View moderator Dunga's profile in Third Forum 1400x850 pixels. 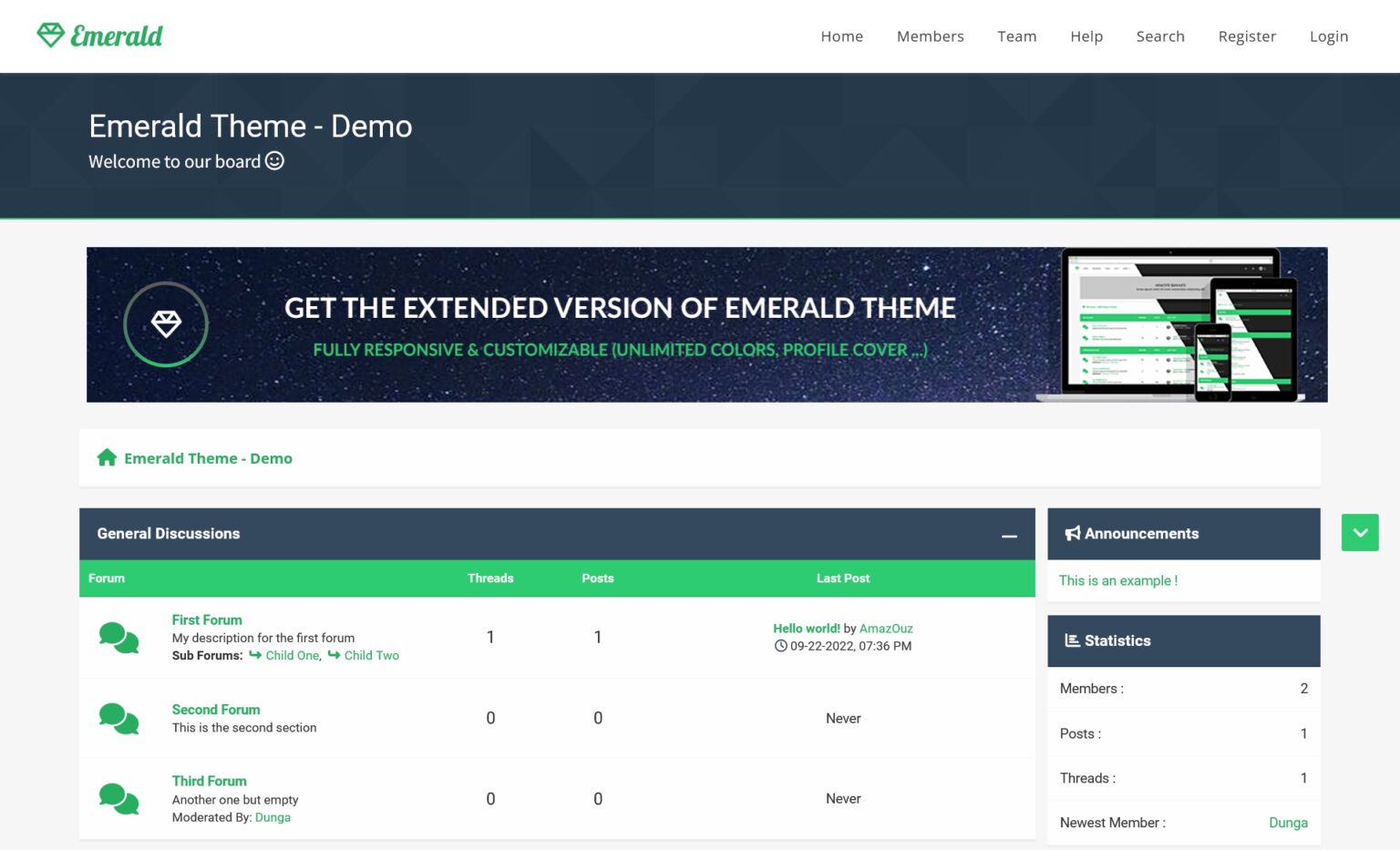coord(273,817)
